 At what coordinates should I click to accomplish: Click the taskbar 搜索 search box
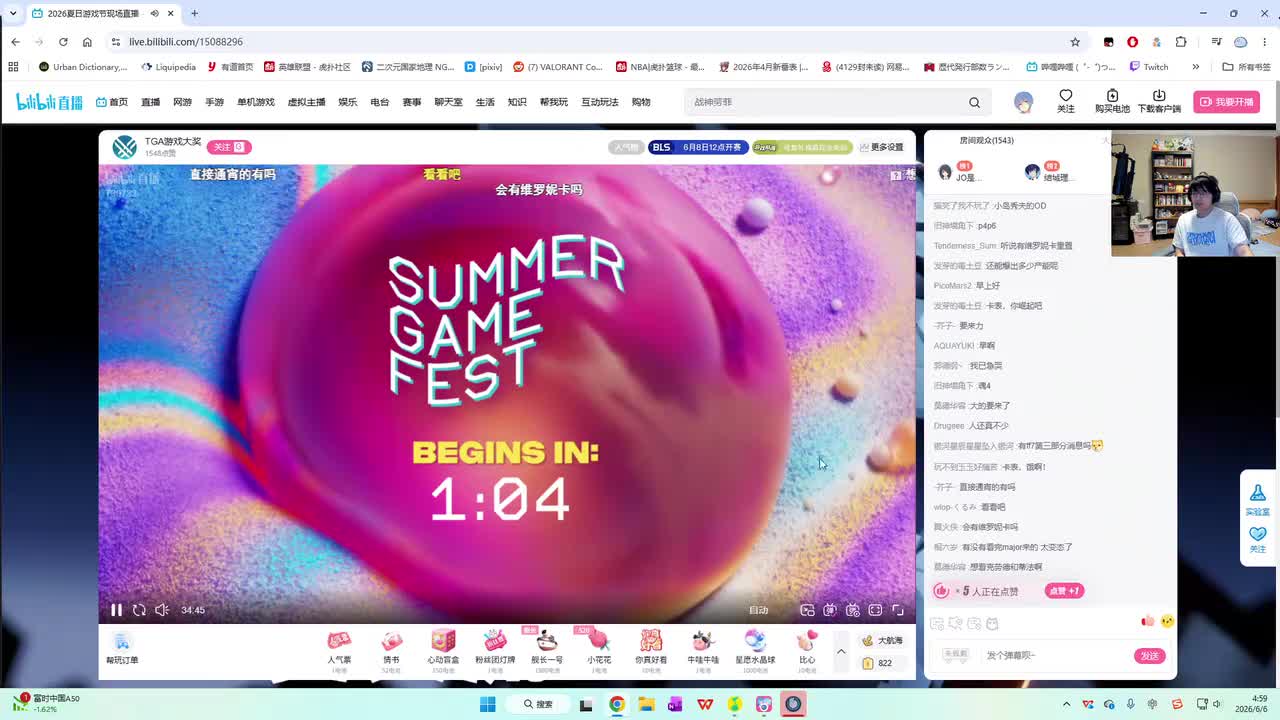click(x=539, y=704)
